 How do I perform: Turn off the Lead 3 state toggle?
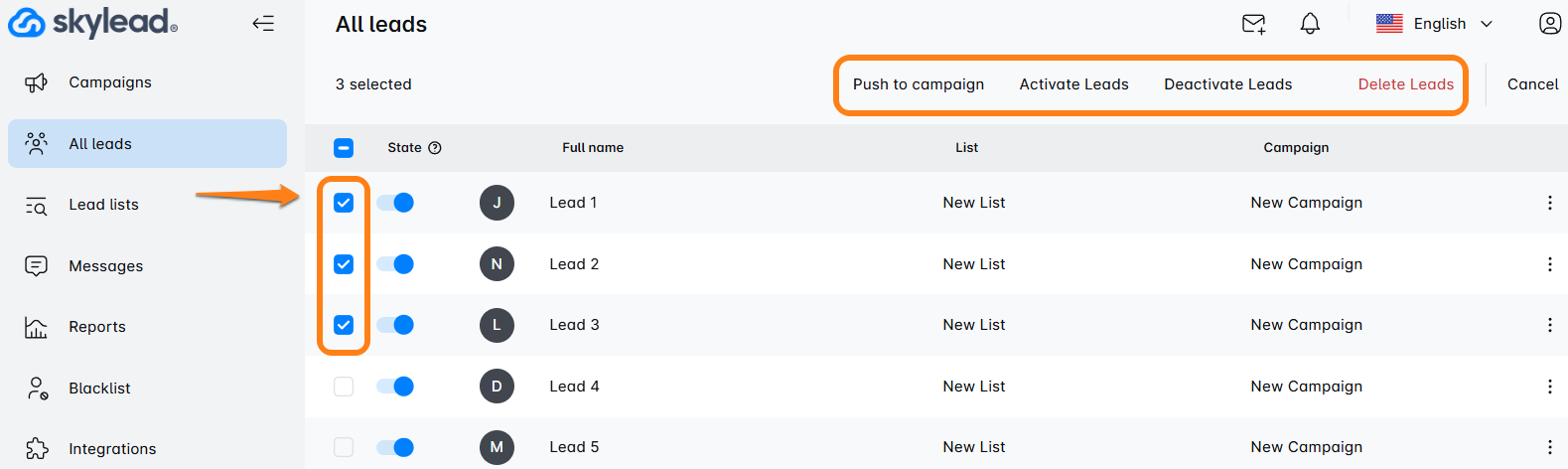pos(395,325)
